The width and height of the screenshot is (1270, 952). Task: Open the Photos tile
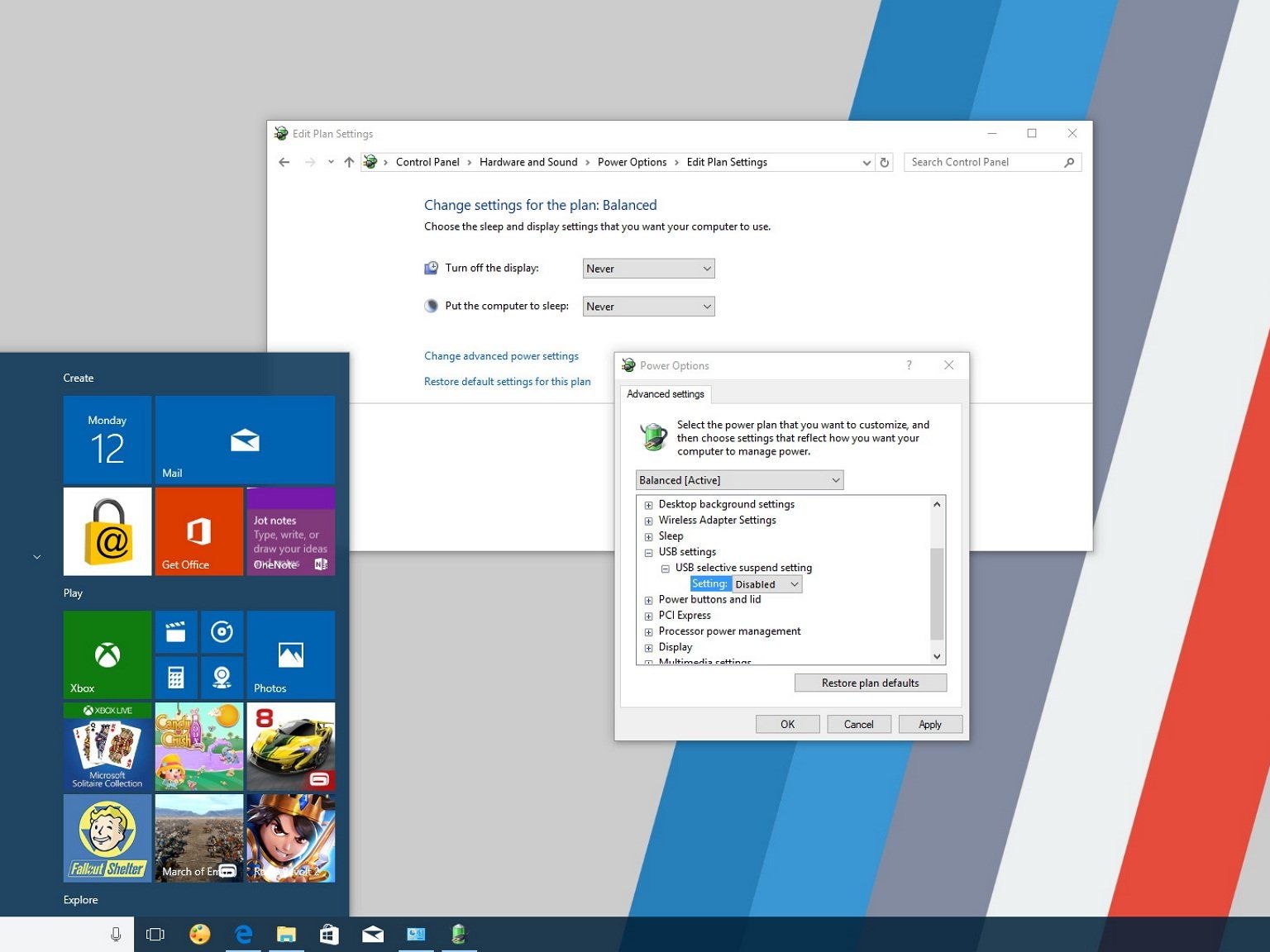click(290, 654)
